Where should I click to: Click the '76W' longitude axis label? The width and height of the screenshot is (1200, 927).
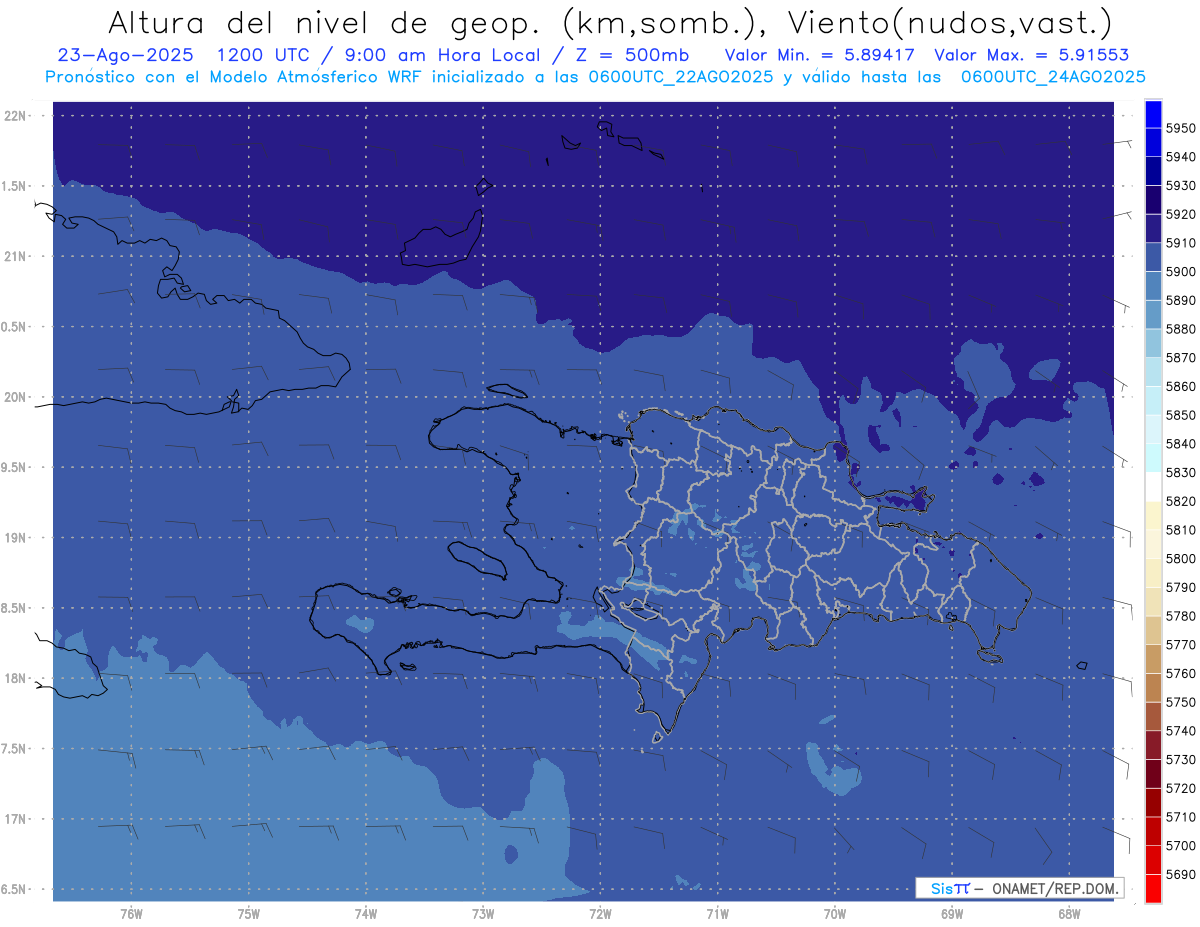tap(131, 914)
